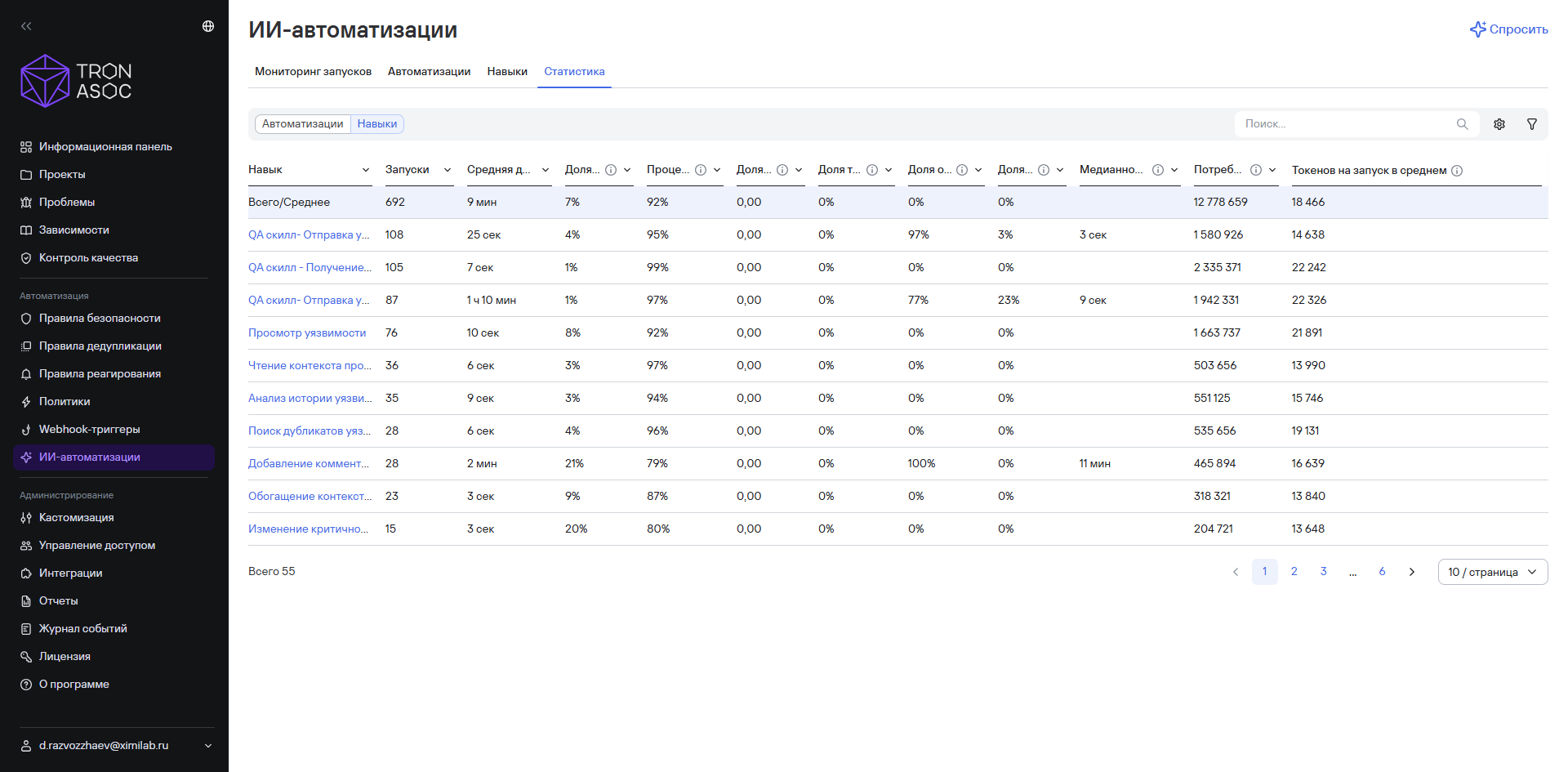This screenshot has height=772, width=1568.
Task: Expand the Навык column sort dropdown
Action: click(366, 170)
